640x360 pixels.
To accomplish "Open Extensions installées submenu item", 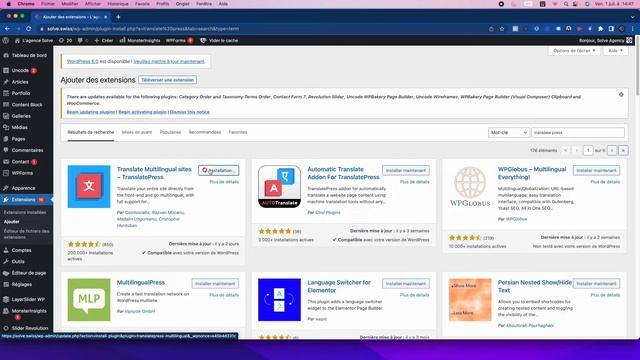I will (25, 212).
